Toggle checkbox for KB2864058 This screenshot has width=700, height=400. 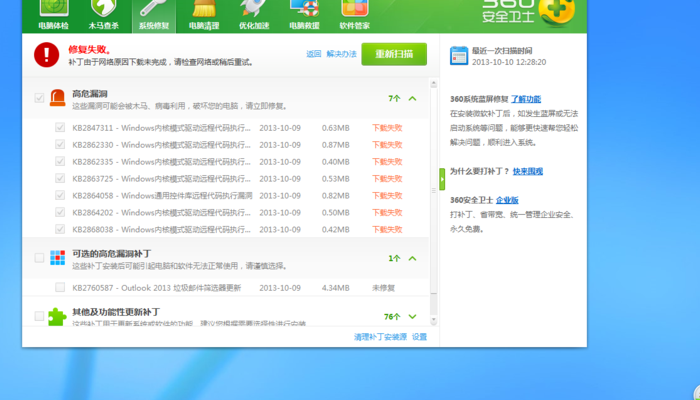tap(60, 195)
